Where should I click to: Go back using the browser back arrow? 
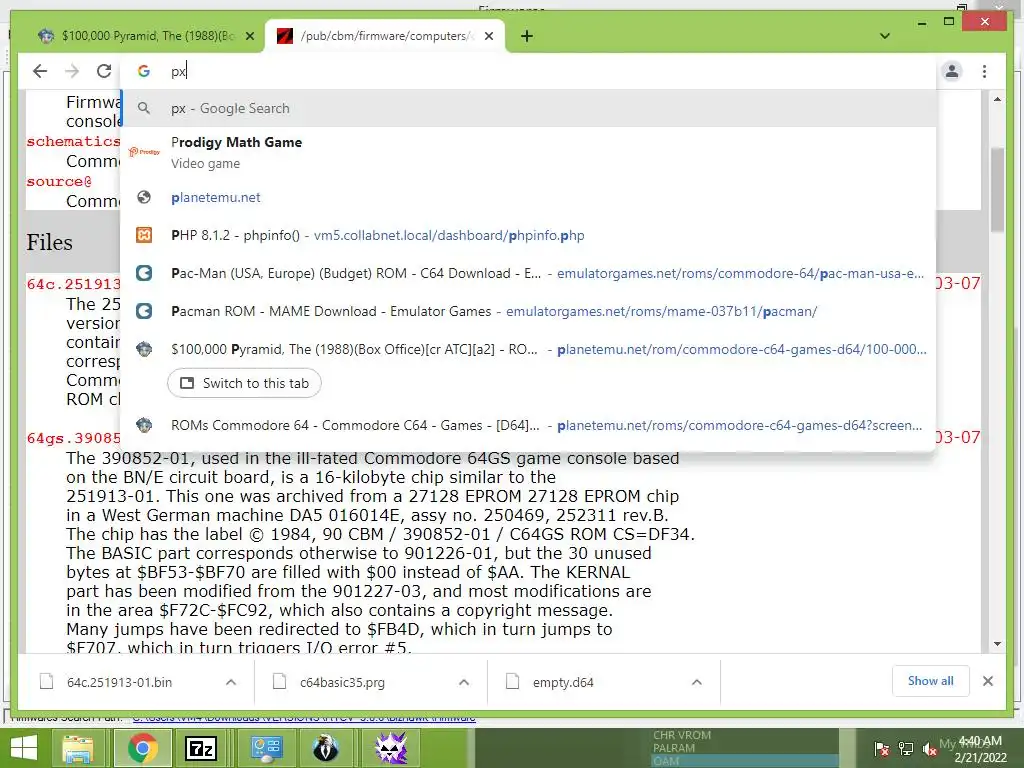click(40, 71)
